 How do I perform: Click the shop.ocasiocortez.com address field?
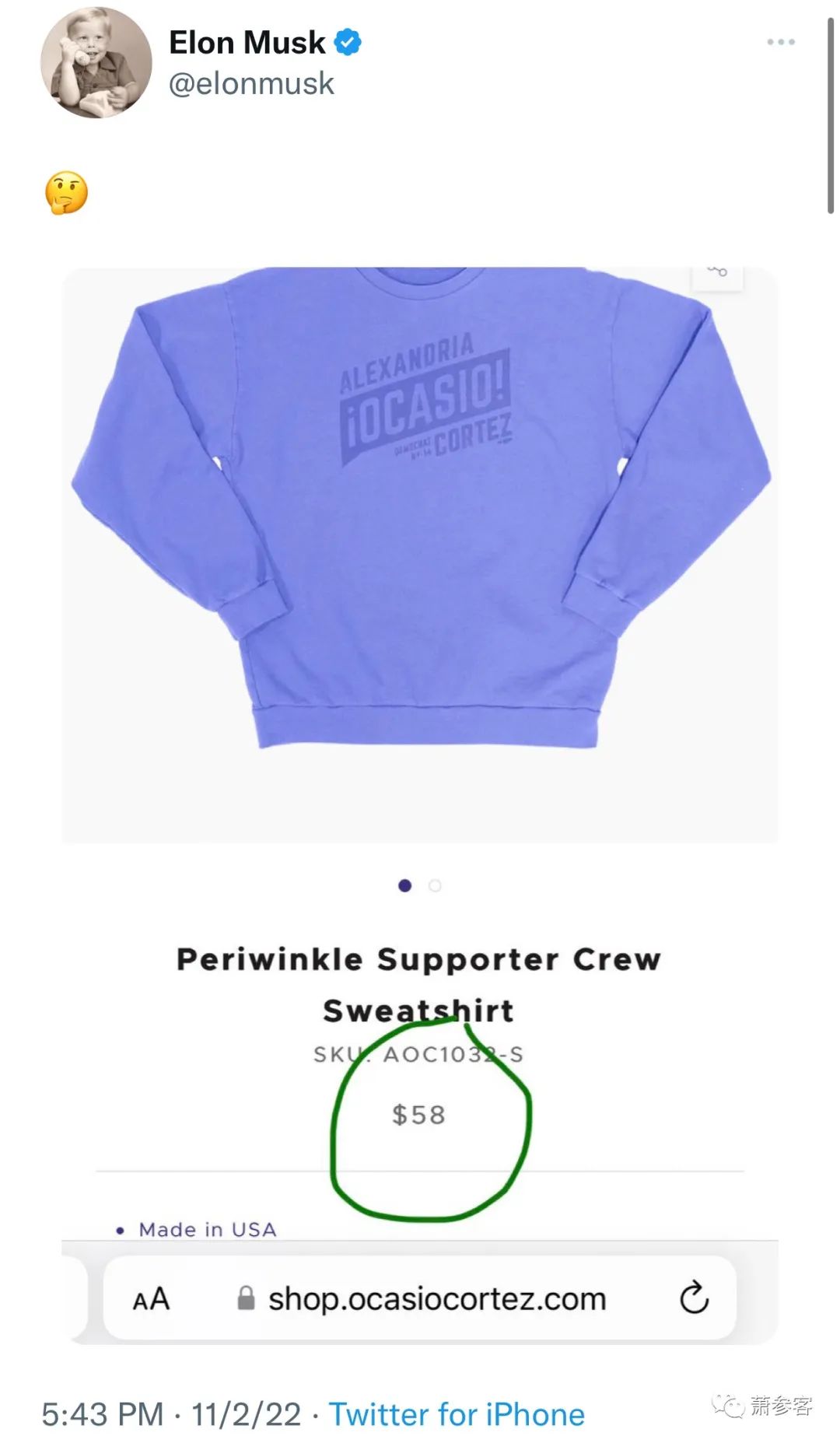coord(420,1298)
